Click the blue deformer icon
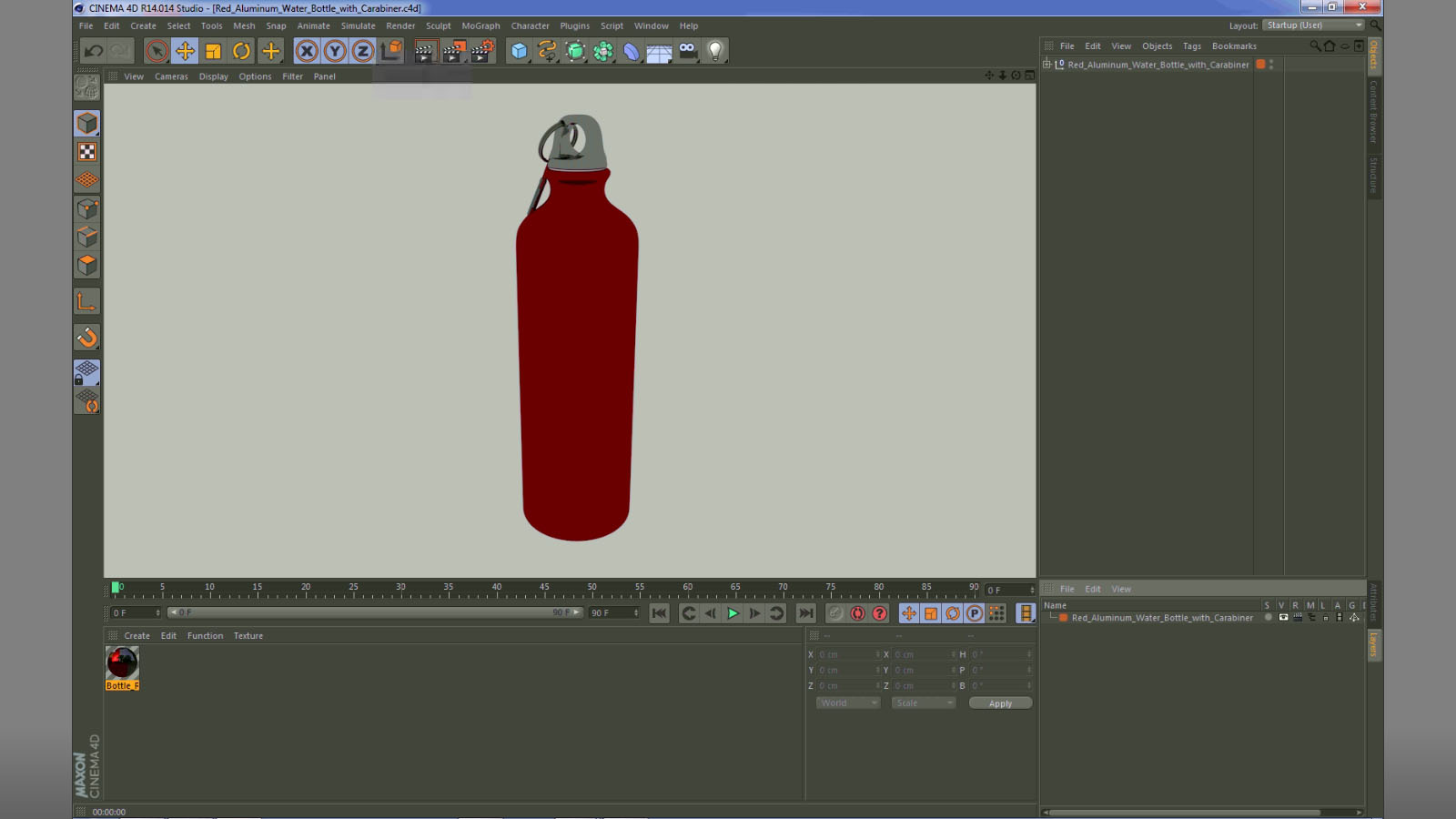1456x819 pixels. coord(632,51)
